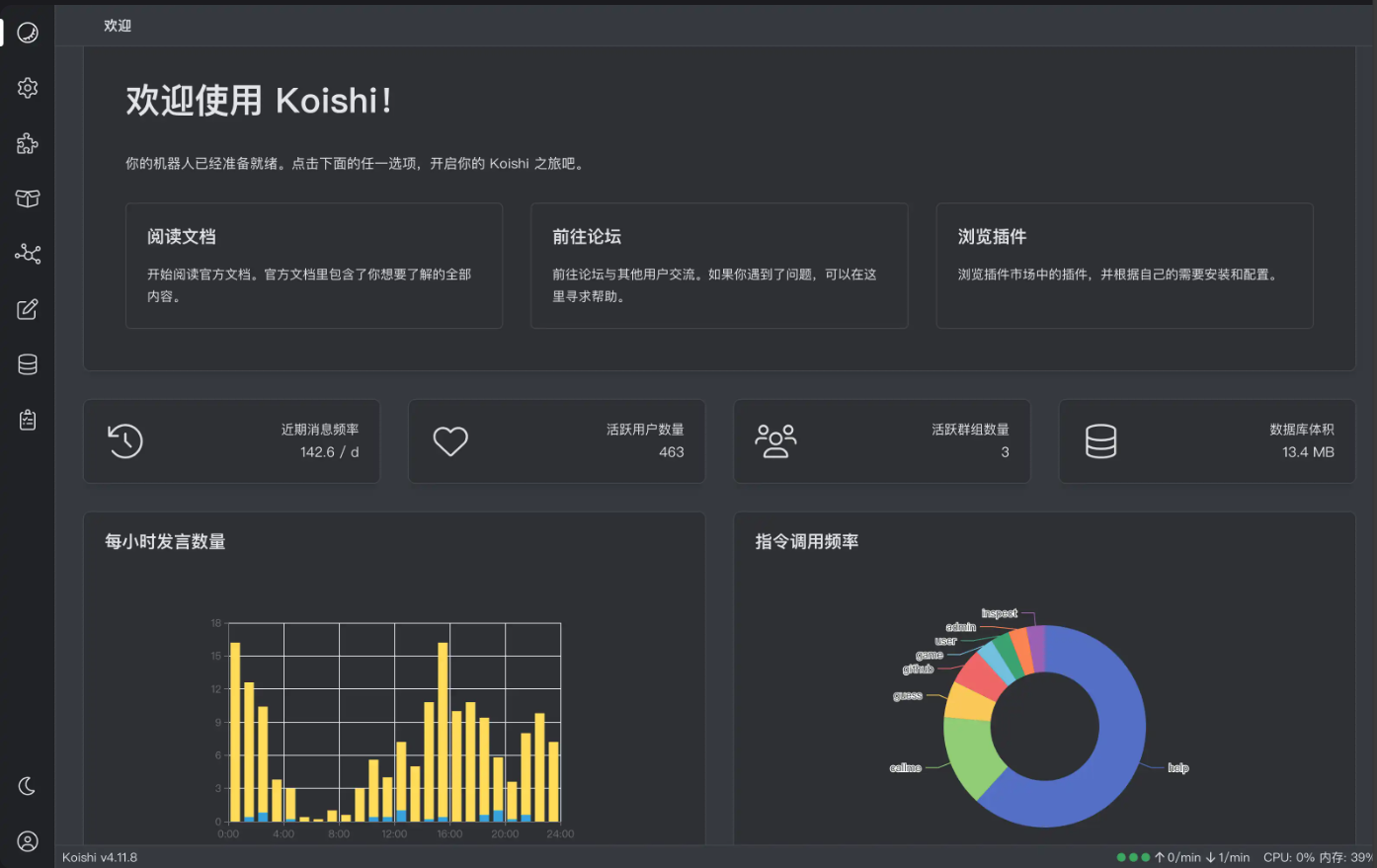Viewport: 1377px width, 868px height.
Task: Open the dashboard icon in the sidebar
Action: 28,33
